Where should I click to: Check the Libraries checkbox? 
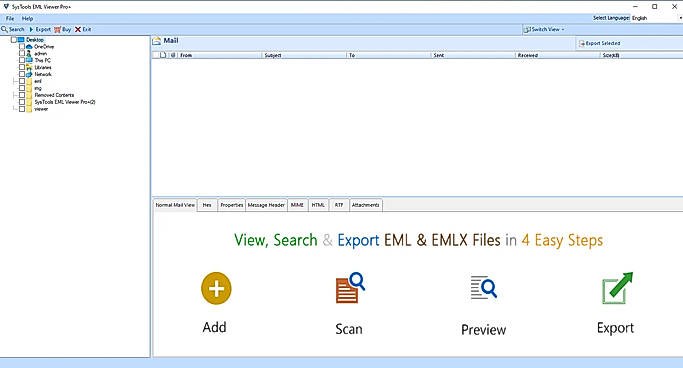pyautogui.click(x=22, y=67)
